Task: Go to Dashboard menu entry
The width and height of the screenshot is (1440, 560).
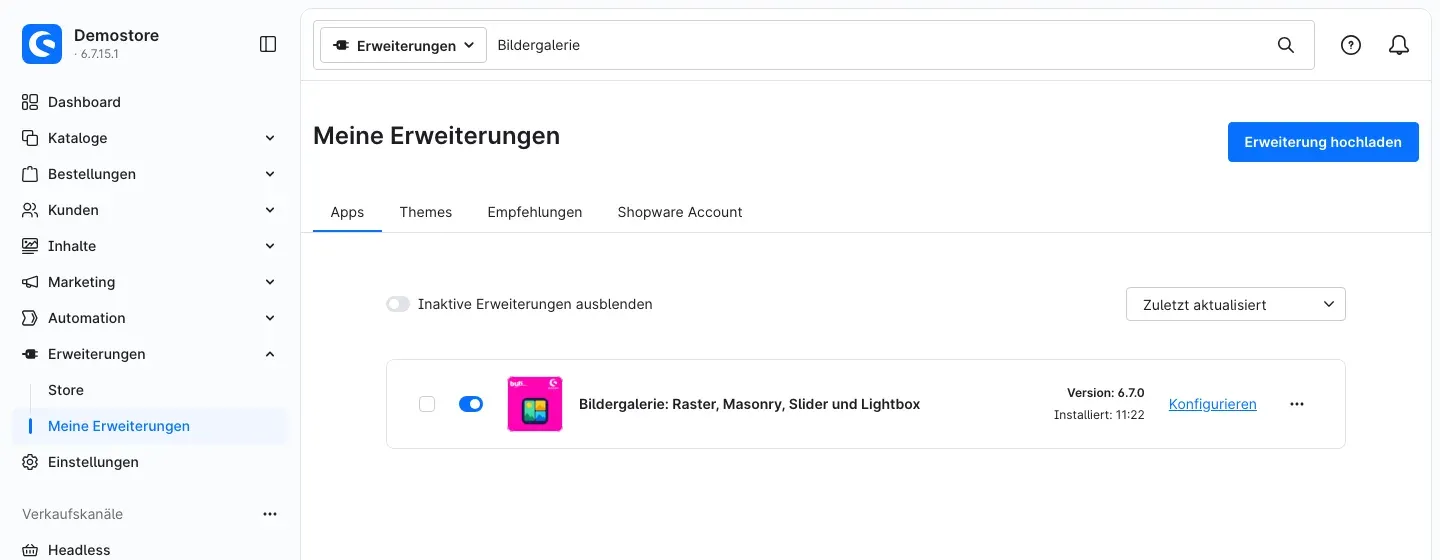Action: tap(84, 102)
